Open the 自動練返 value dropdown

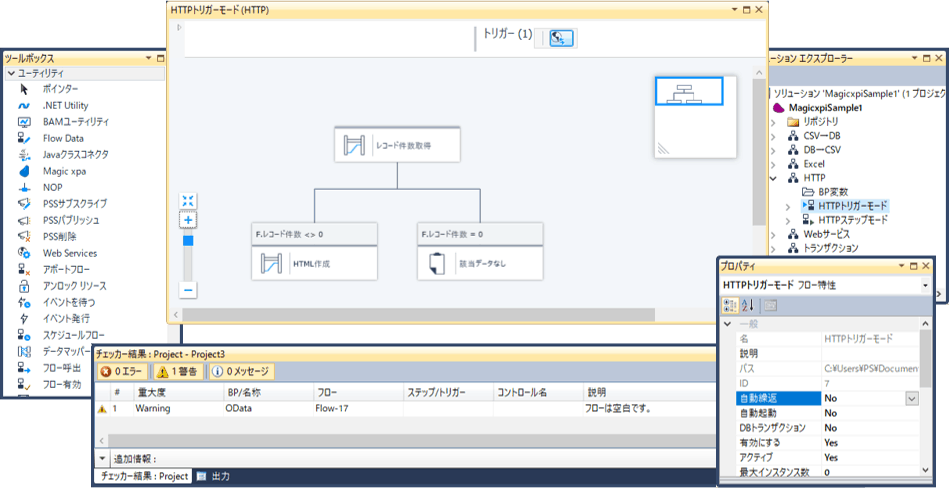point(911,398)
